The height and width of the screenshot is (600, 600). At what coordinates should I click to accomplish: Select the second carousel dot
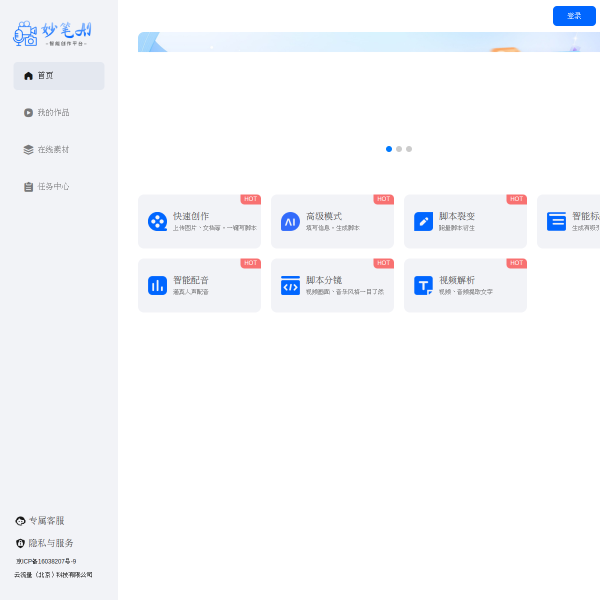tap(399, 149)
